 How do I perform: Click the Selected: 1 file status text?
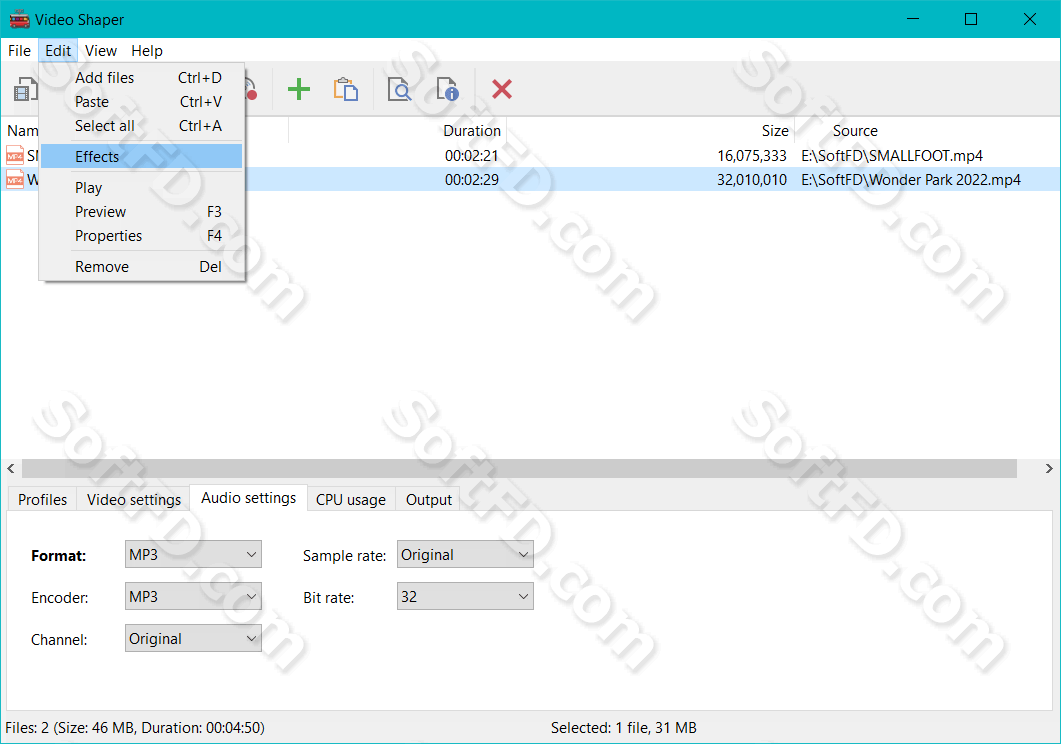point(623,728)
